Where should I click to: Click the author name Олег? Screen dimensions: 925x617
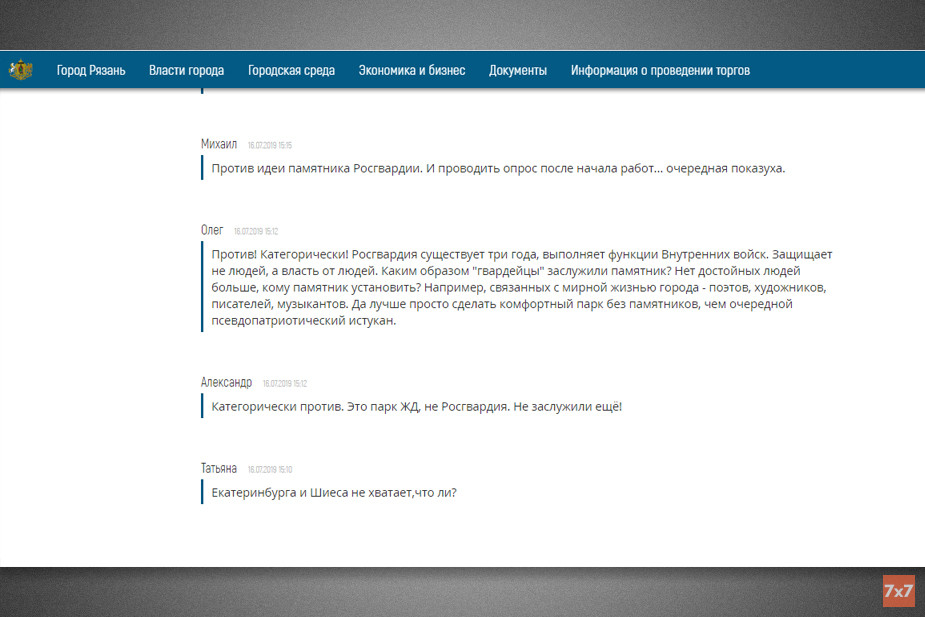(212, 230)
